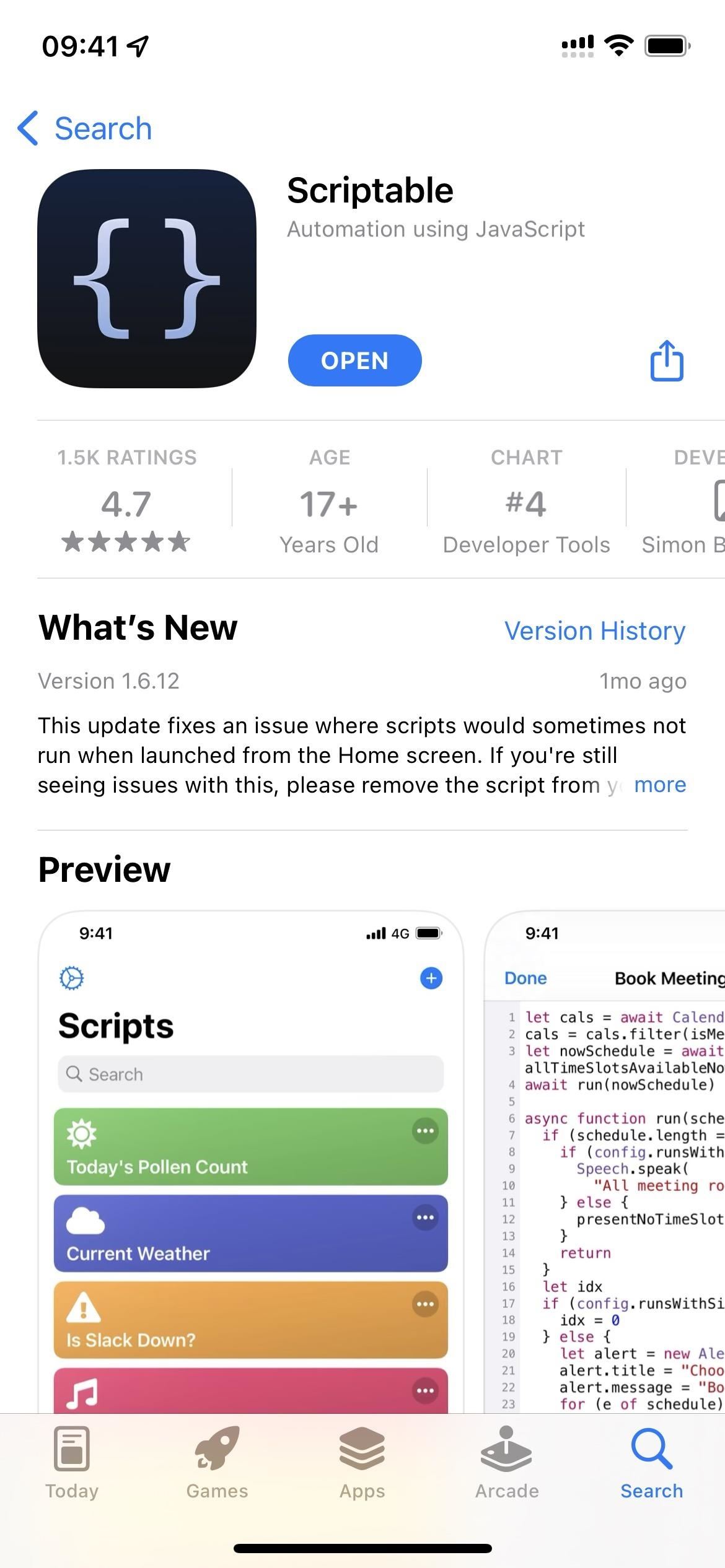Tap the warning icon on Is Slack Down?
Image resolution: width=725 pixels, height=1568 pixels.
[x=83, y=1307]
